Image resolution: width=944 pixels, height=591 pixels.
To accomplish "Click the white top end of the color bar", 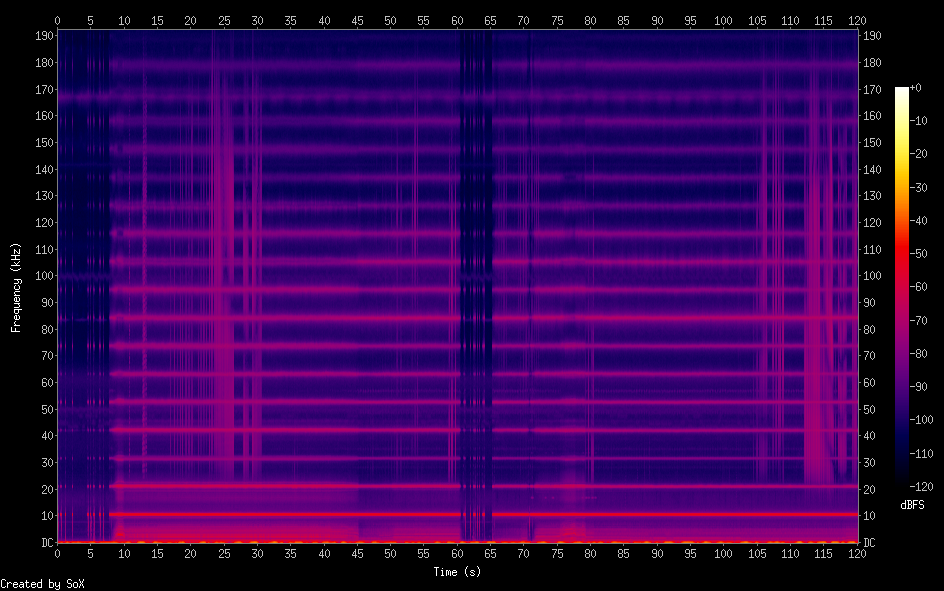I will [902, 91].
